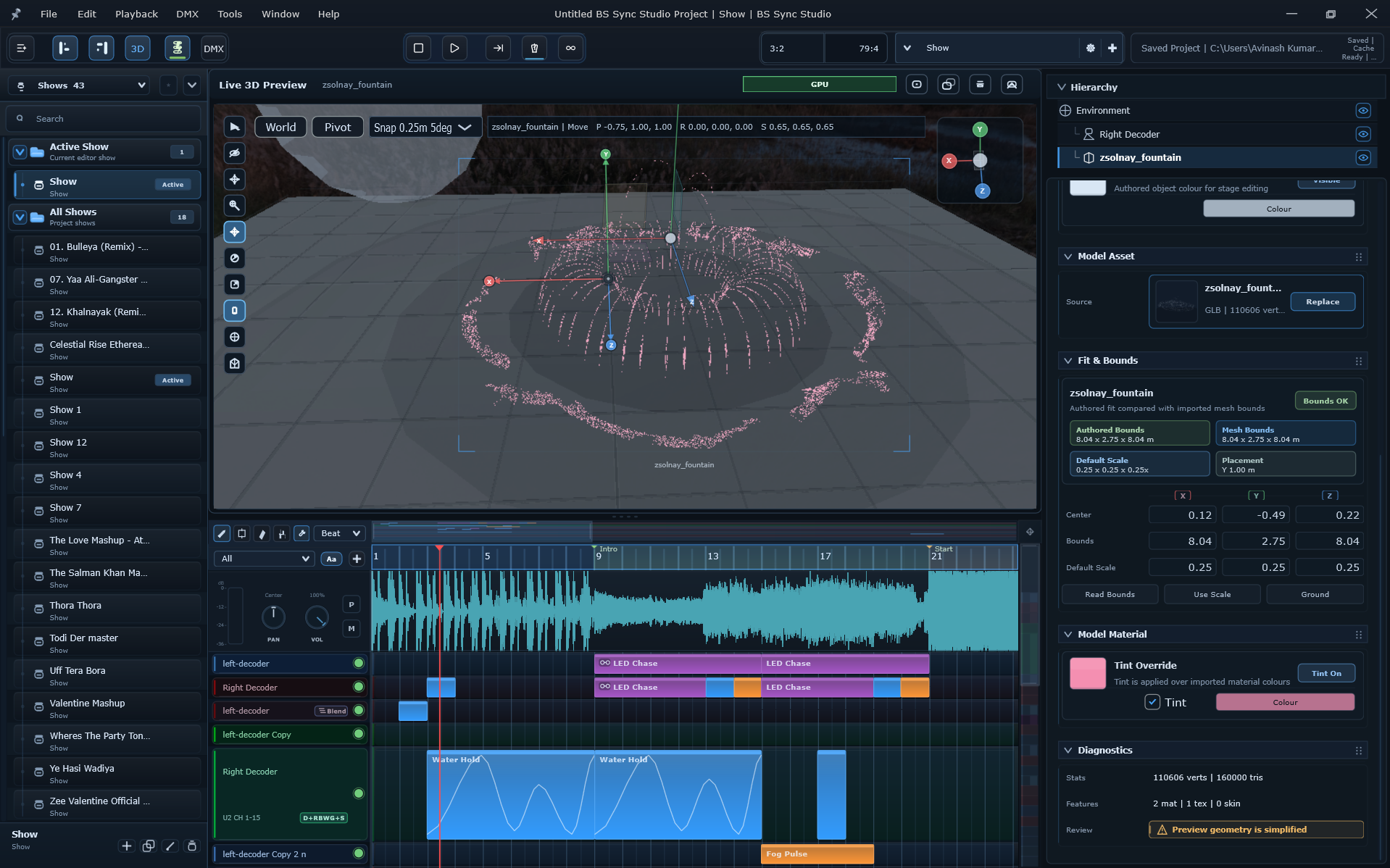1390x868 pixels.
Task: Click the Play button in transport bar
Action: 454,48
